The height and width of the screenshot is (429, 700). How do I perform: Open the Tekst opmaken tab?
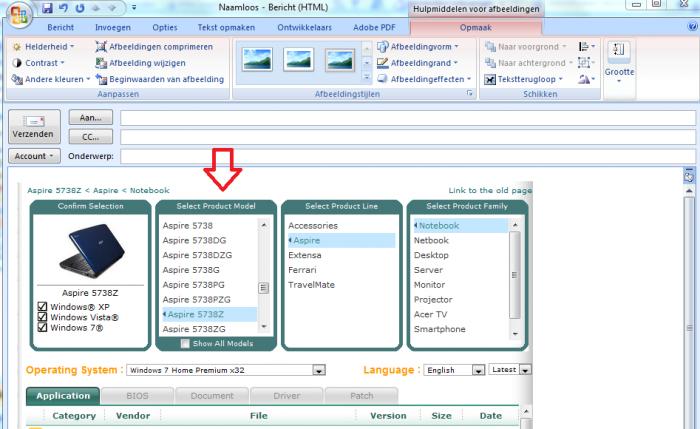[226, 27]
